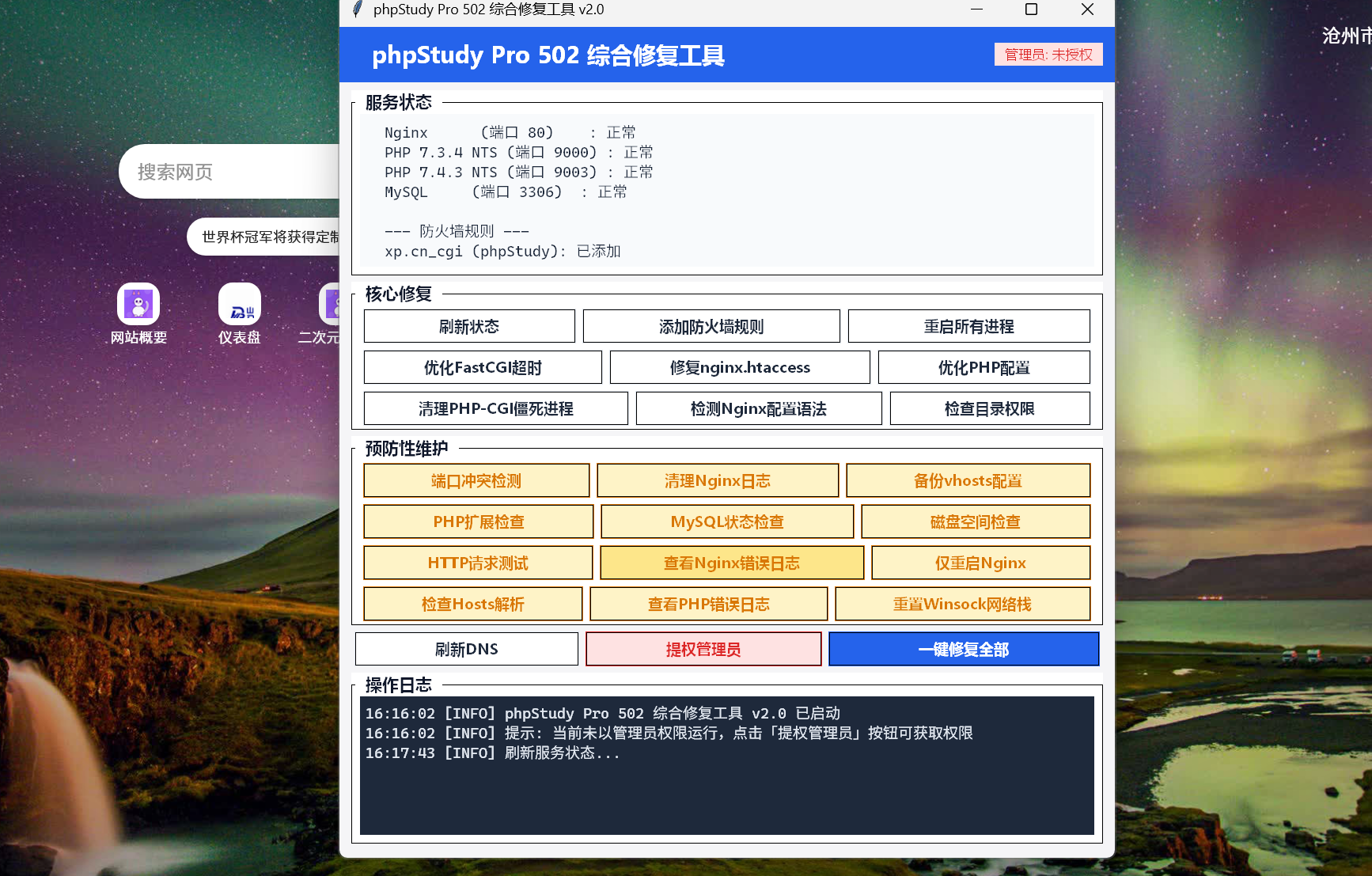Start HTTP请求测试
1372x876 pixels.
[478, 563]
